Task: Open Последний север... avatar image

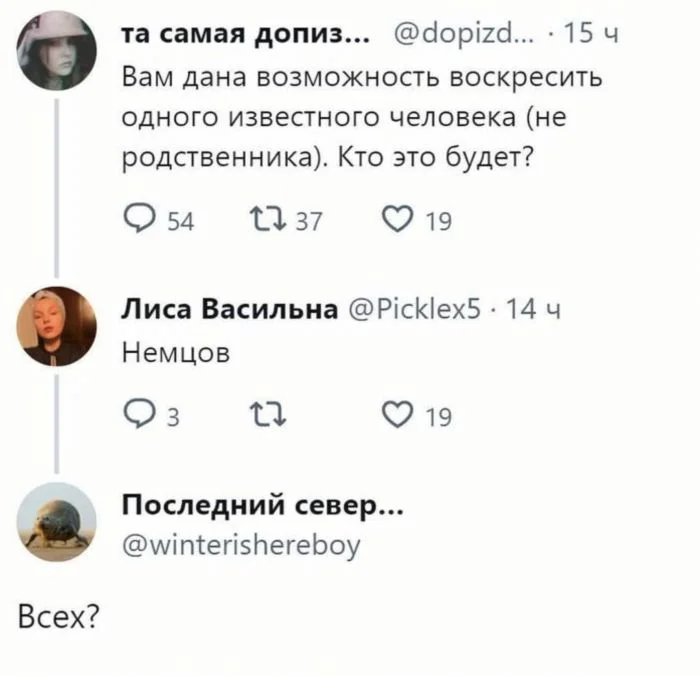Action: [x=56, y=521]
